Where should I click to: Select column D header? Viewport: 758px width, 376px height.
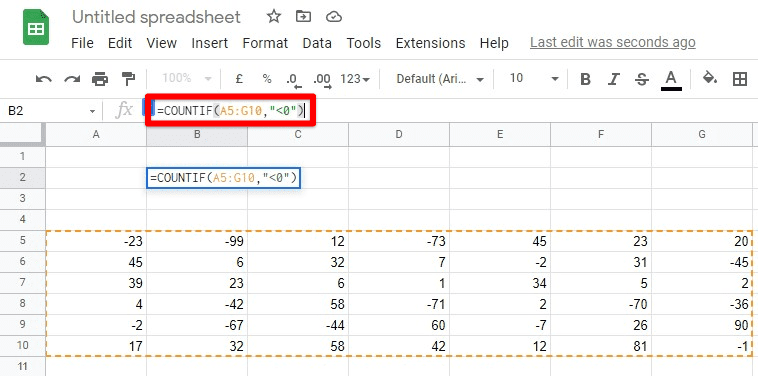pos(399,135)
